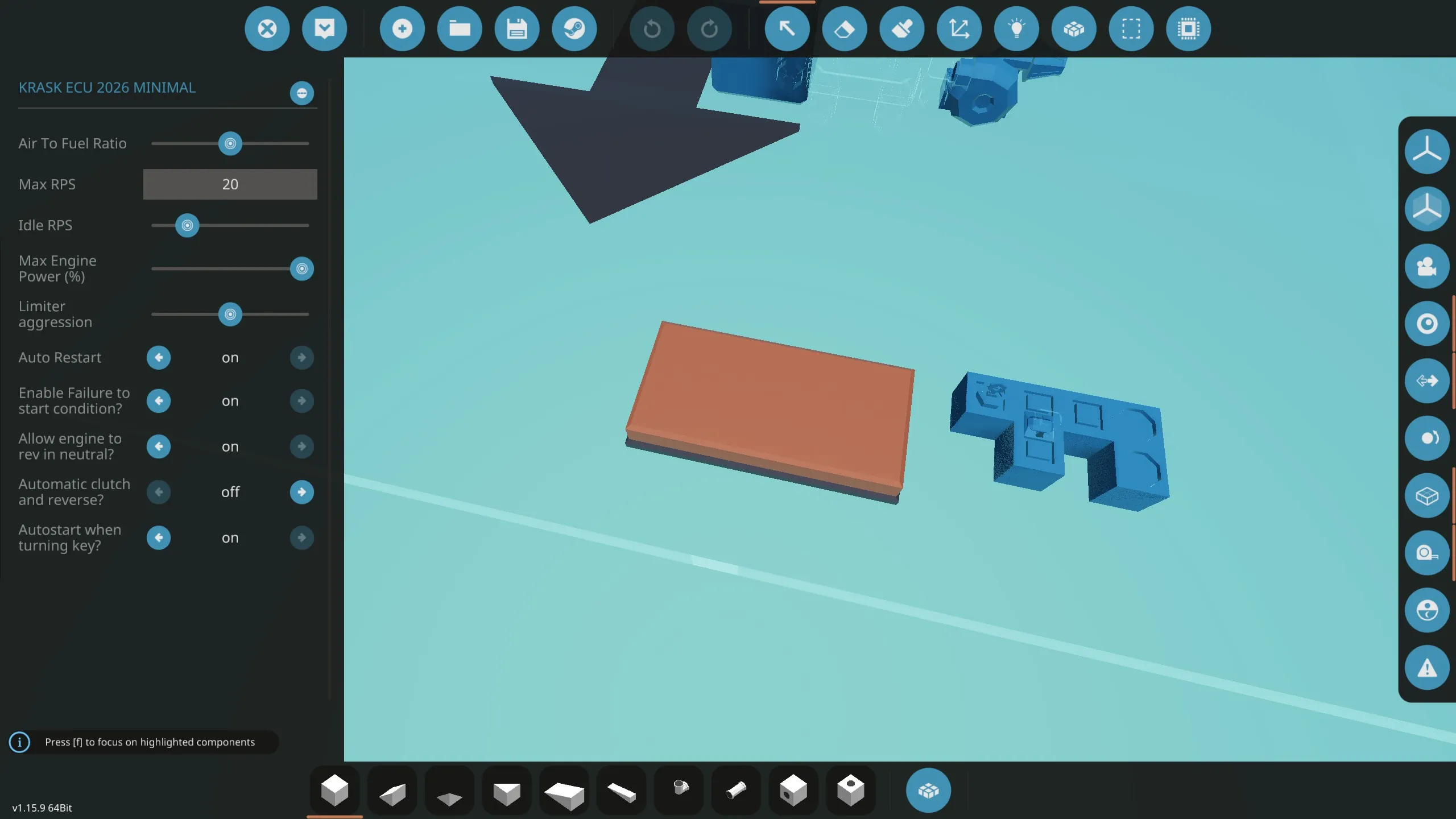Enable Automatic clutch and reverse with the right arrow
The width and height of the screenshot is (1456, 819).
point(301,492)
